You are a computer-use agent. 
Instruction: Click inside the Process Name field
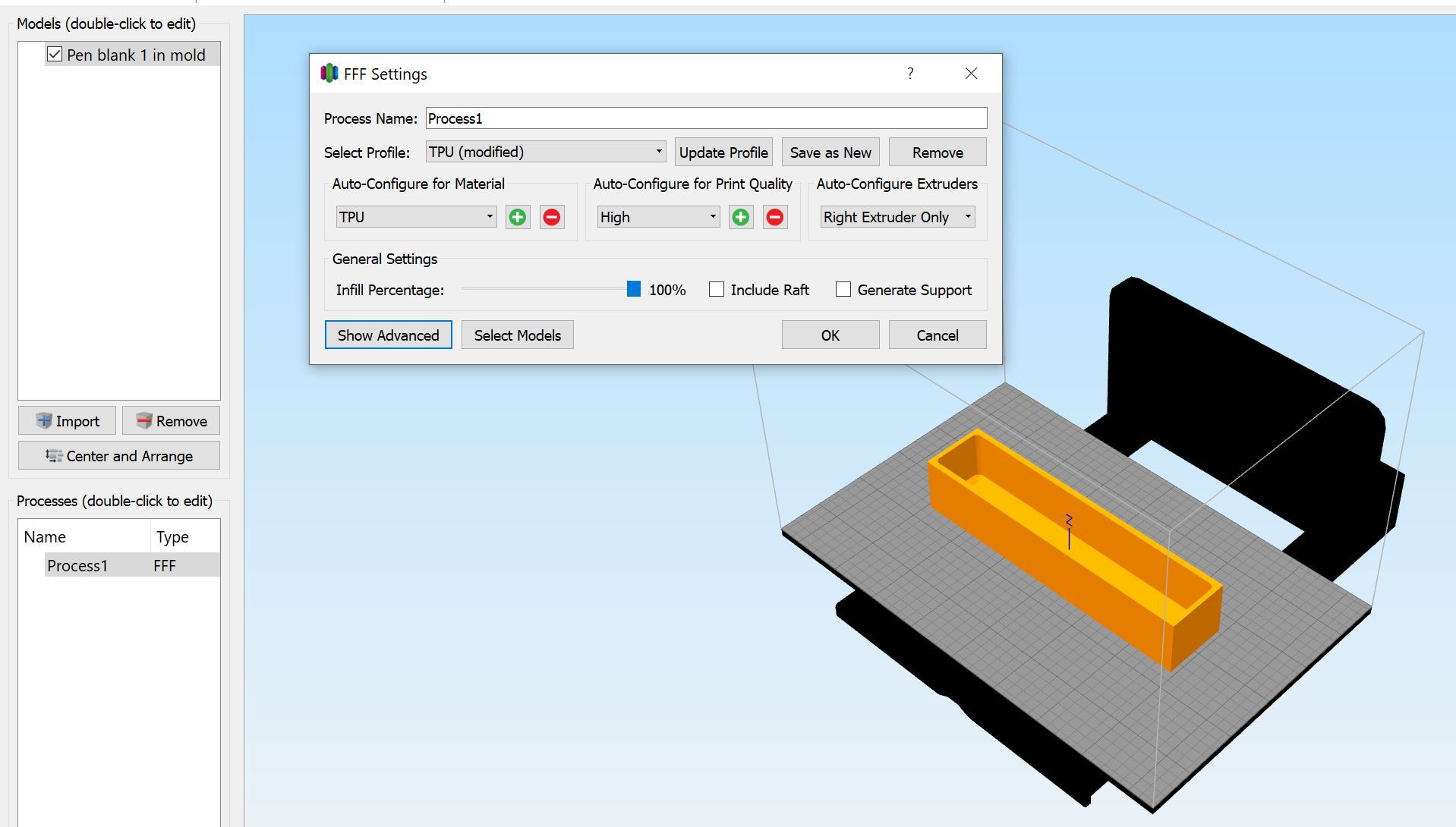(x=705, y=118)
